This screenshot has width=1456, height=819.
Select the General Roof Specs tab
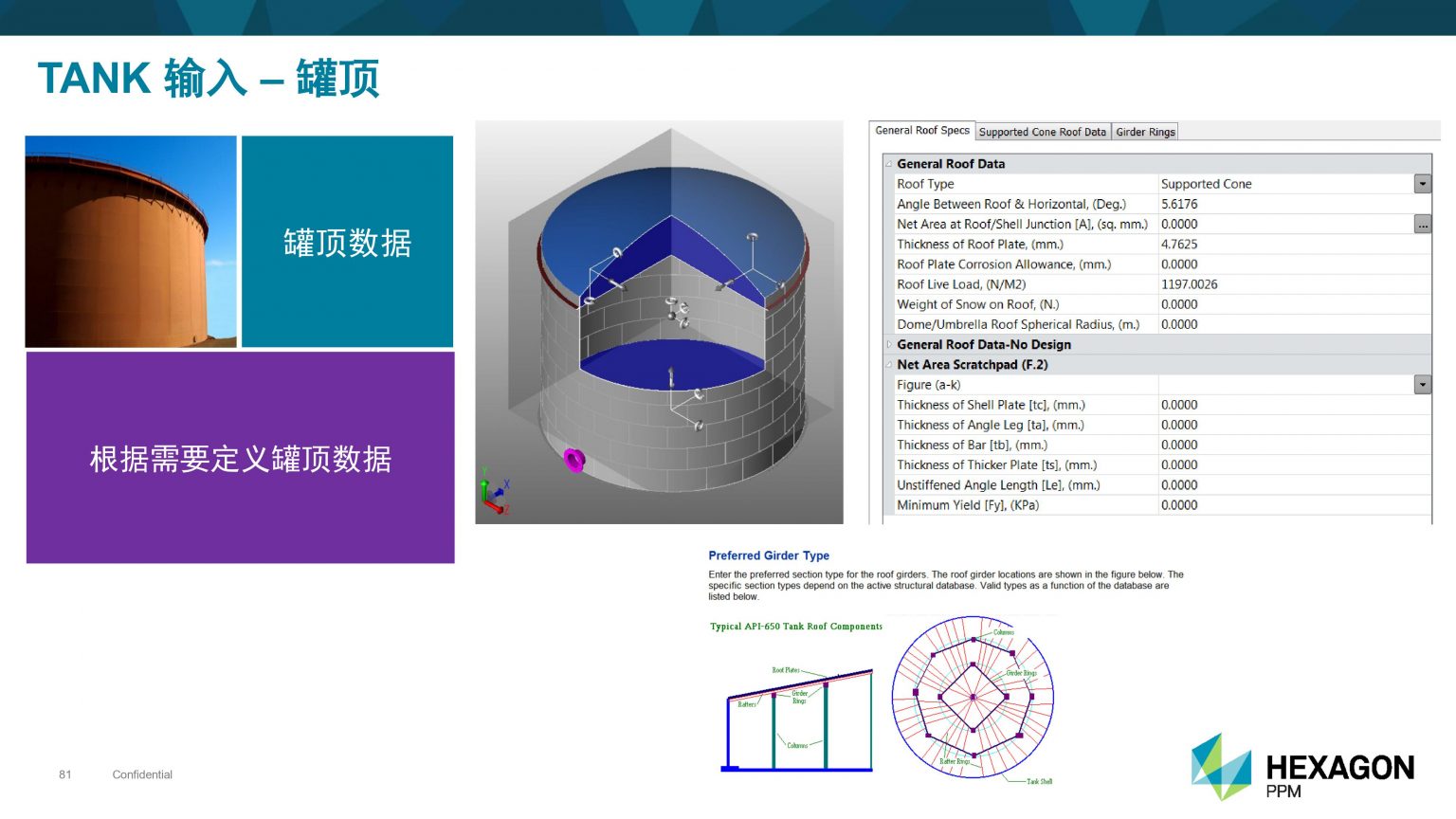coord(921,131)
